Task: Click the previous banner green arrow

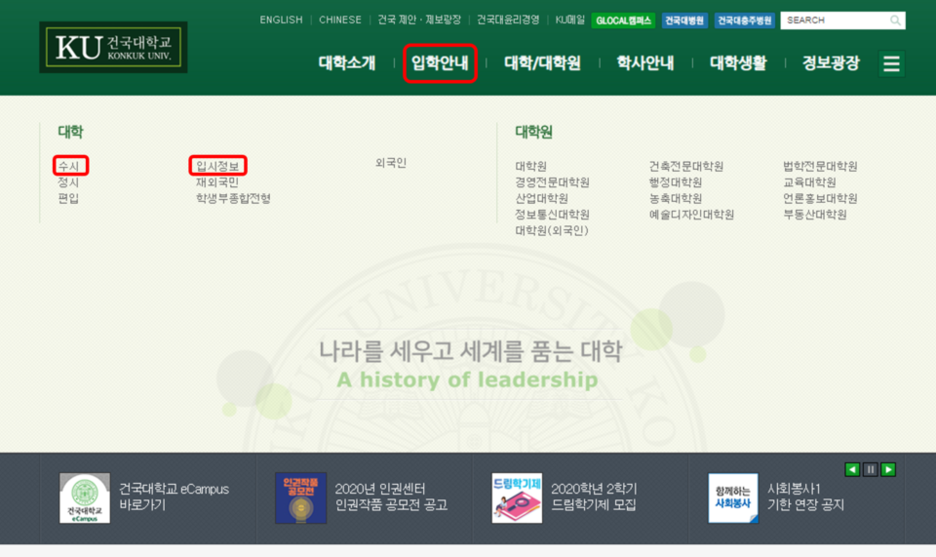Action: [852, 470]
